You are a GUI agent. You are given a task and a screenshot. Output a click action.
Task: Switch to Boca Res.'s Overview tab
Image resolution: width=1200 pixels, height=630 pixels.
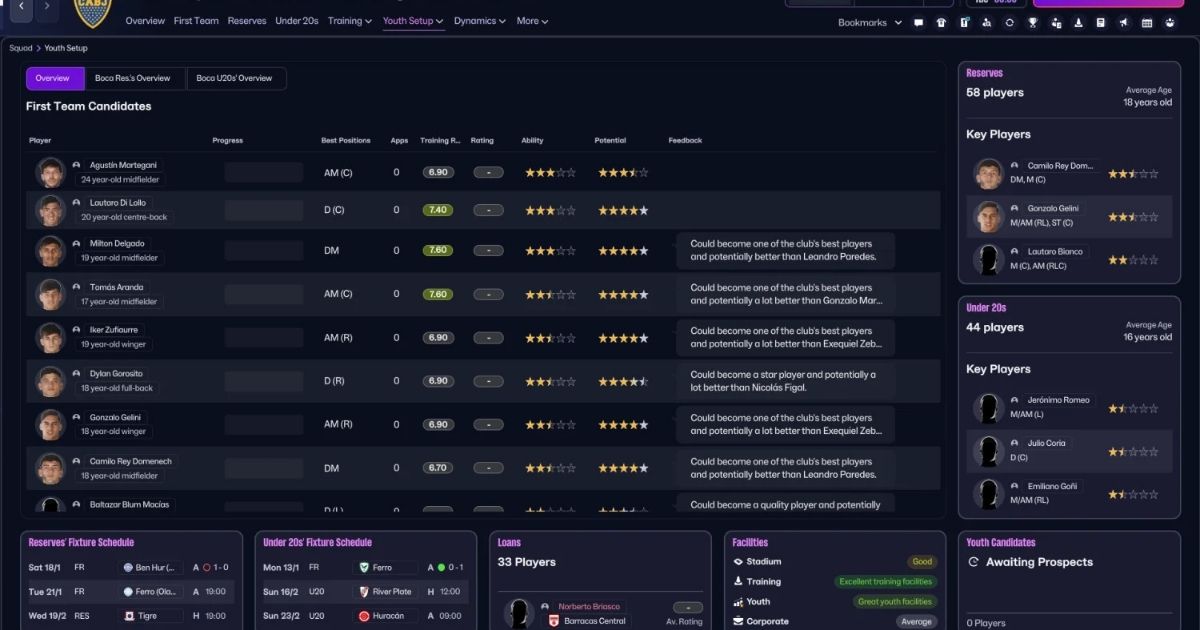click(x=133, y=78)
